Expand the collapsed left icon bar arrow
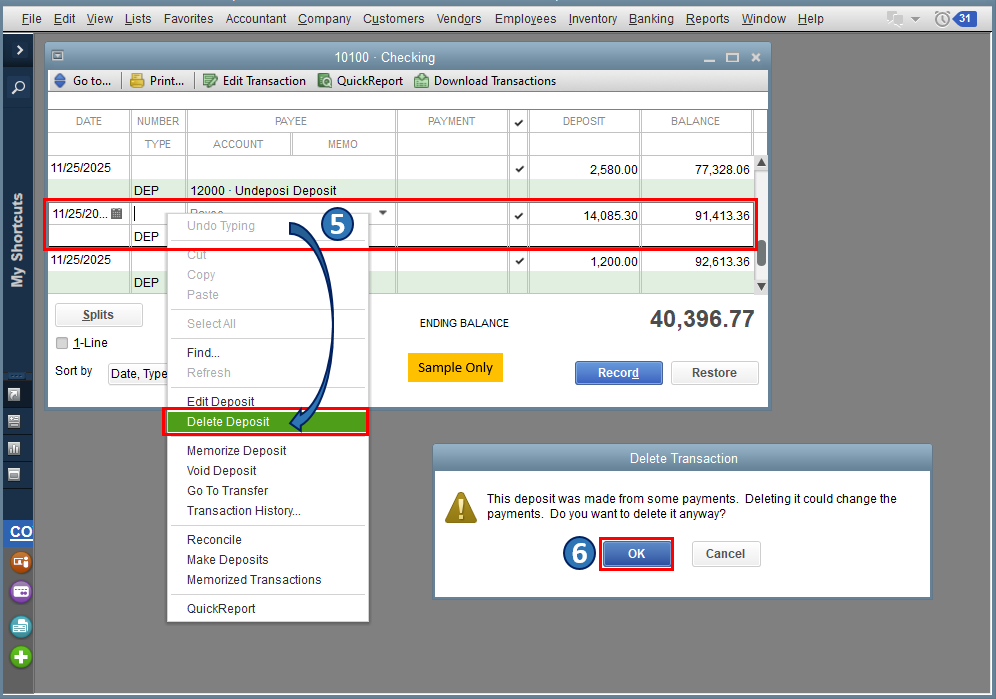This screenshot has width=996, height=699. [19, 50]
